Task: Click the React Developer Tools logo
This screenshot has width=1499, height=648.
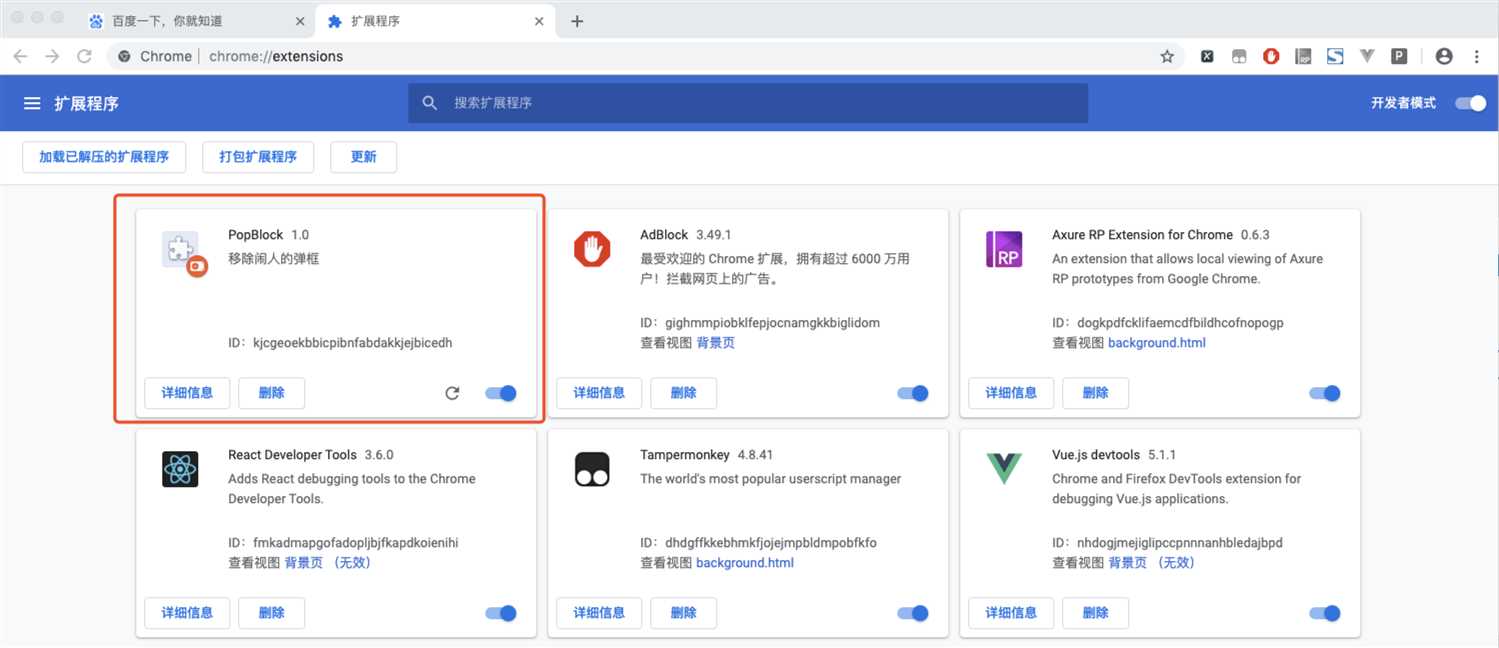Action: pyautogui.click(x=180, y=469)
